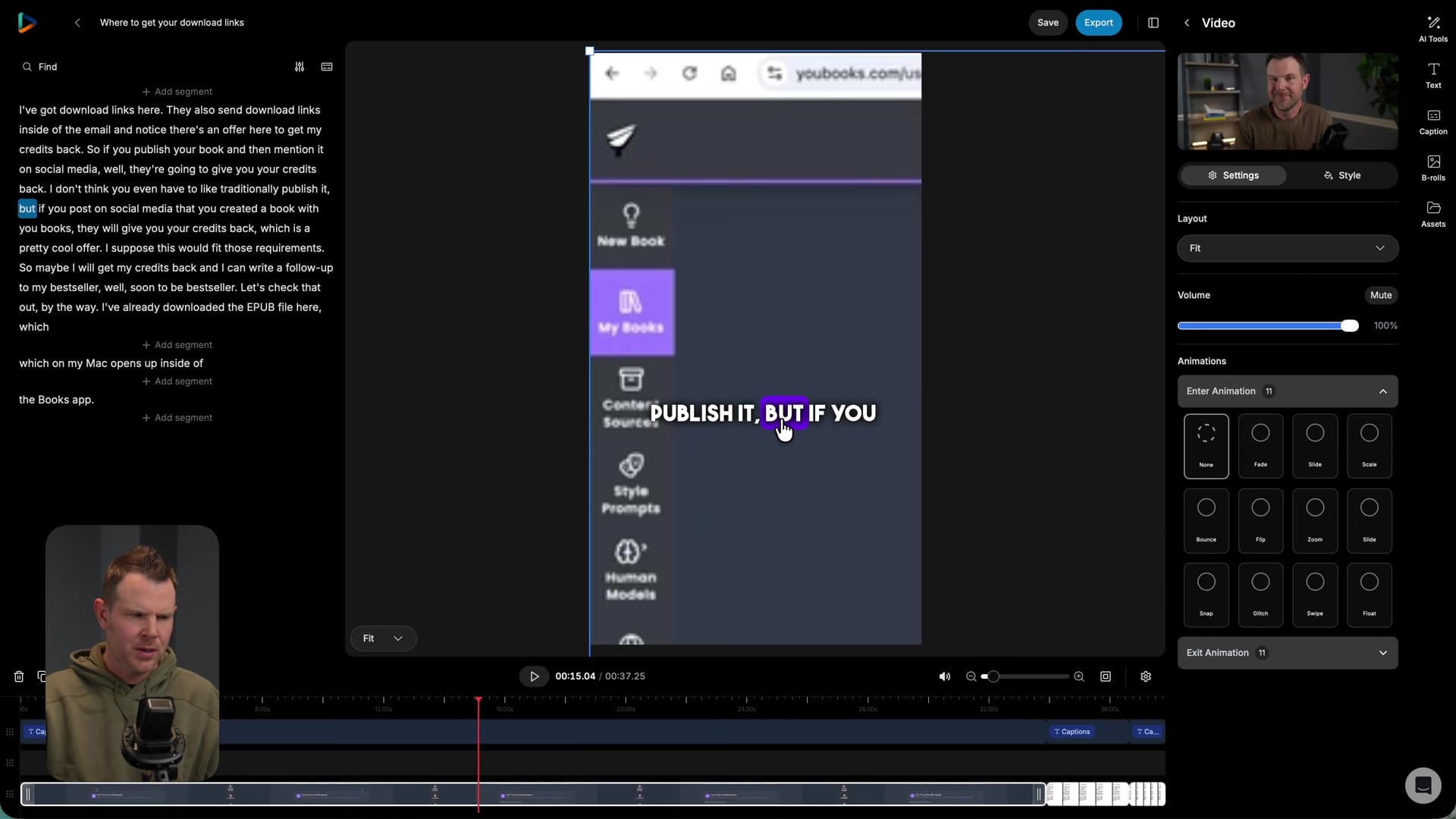
Task: Fit the timeline to screen
Action: pos(1106,676)
